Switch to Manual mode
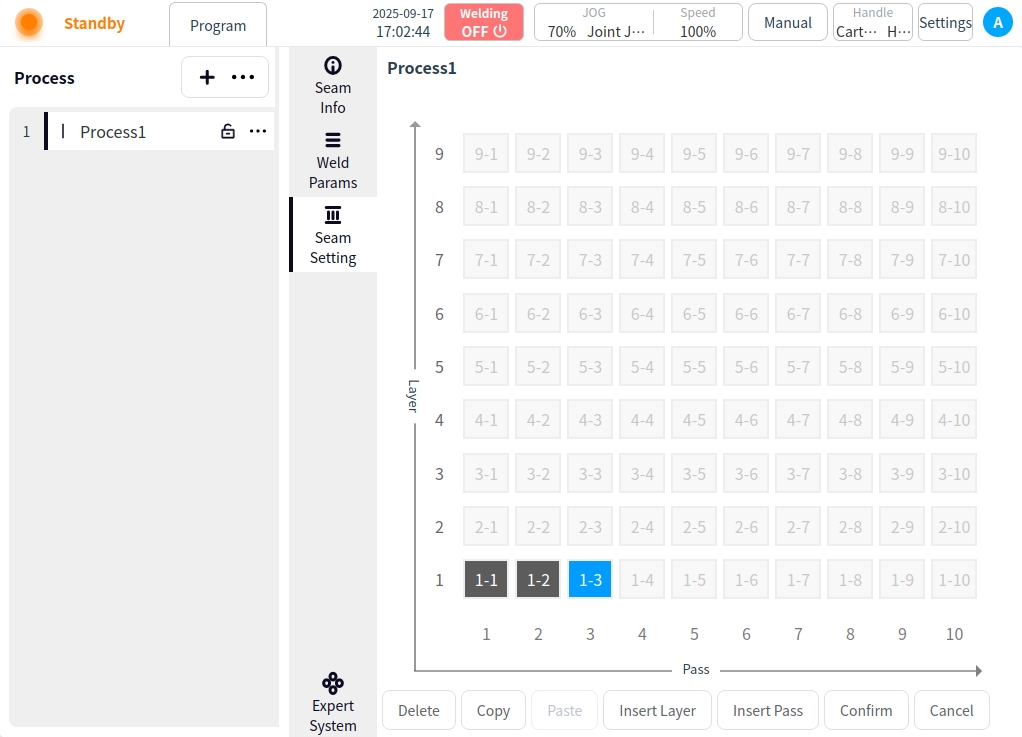Viewport: 1022px width, 737px height. coord(787,22)
